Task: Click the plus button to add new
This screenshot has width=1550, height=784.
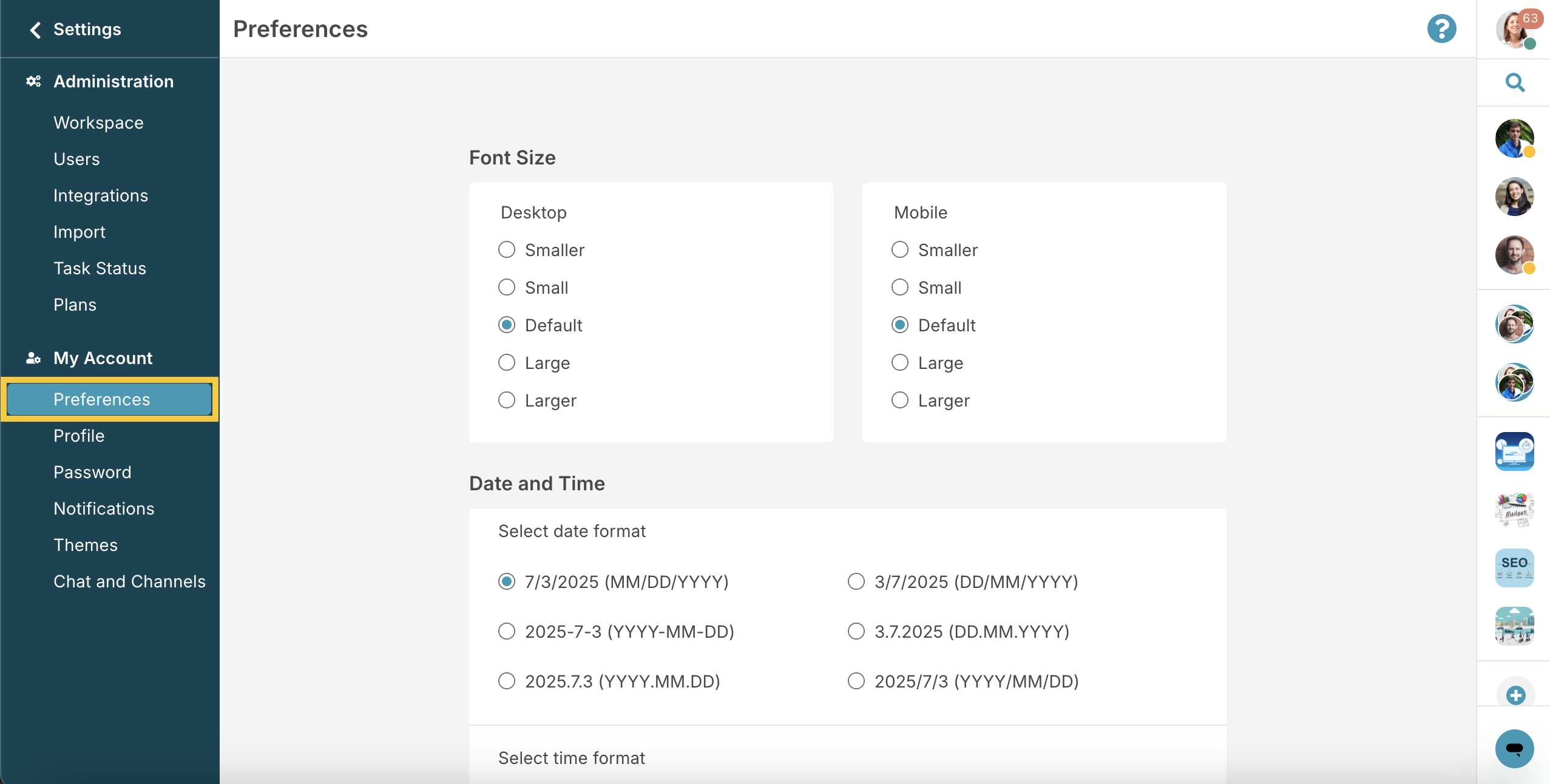Action: click(x=1514, y=695)
